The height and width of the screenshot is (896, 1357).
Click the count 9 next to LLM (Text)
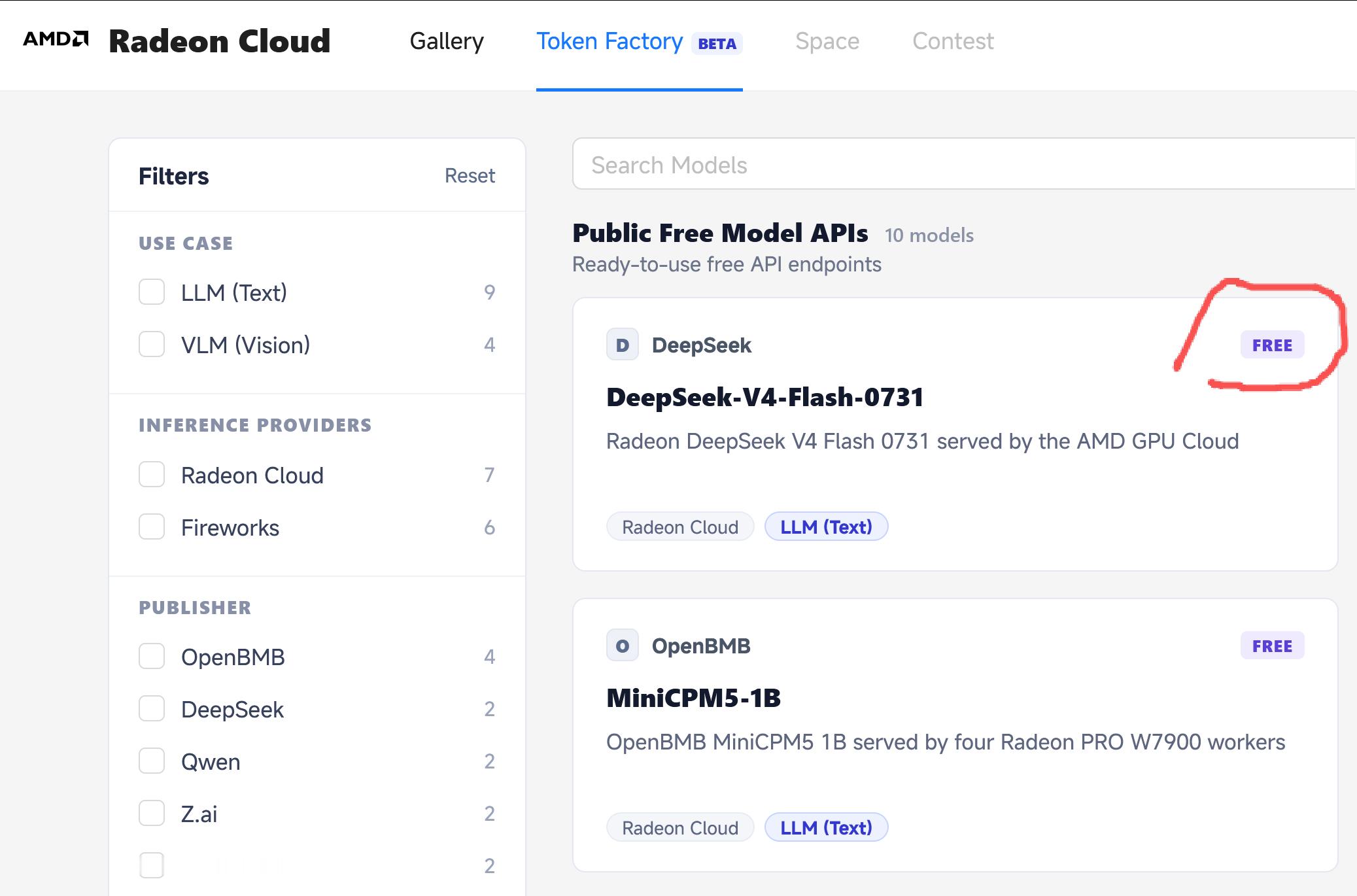coord(489,292)
